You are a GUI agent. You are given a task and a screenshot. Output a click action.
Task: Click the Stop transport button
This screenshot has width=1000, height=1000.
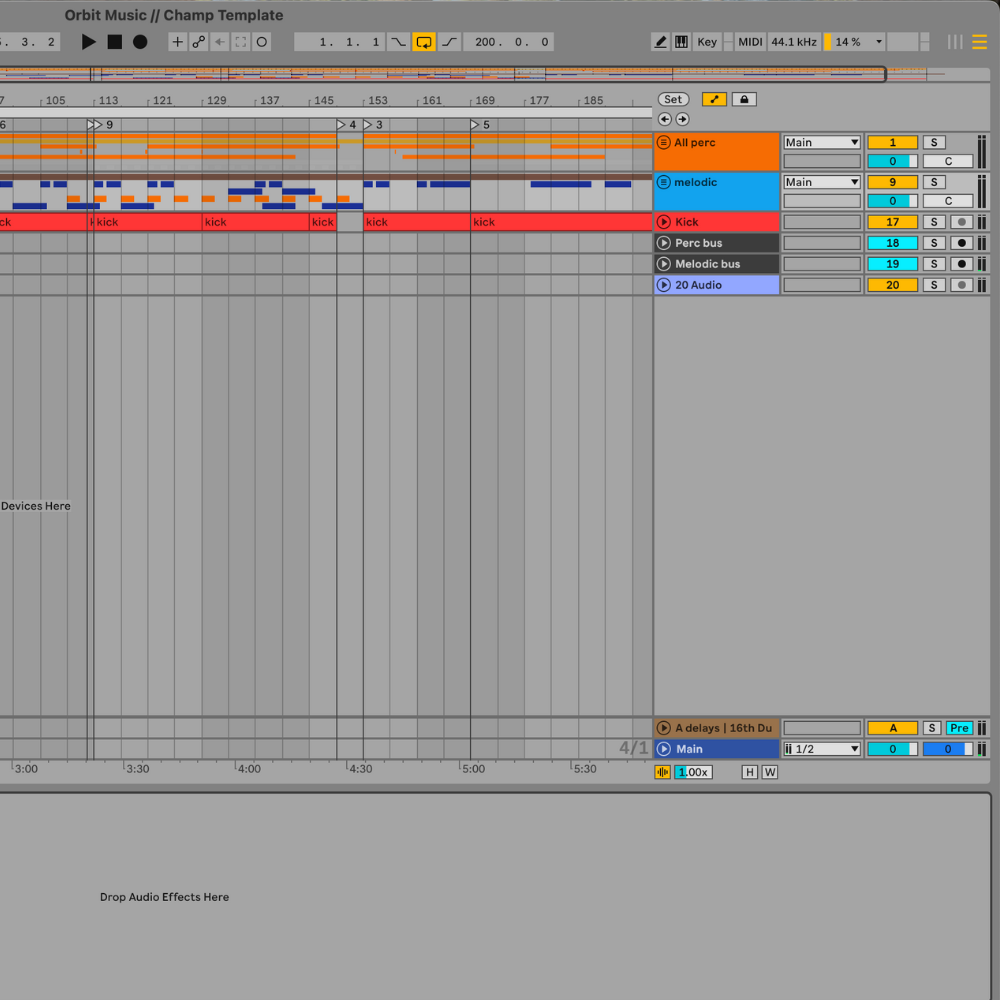pyautogui.click(x=115, y=42)
